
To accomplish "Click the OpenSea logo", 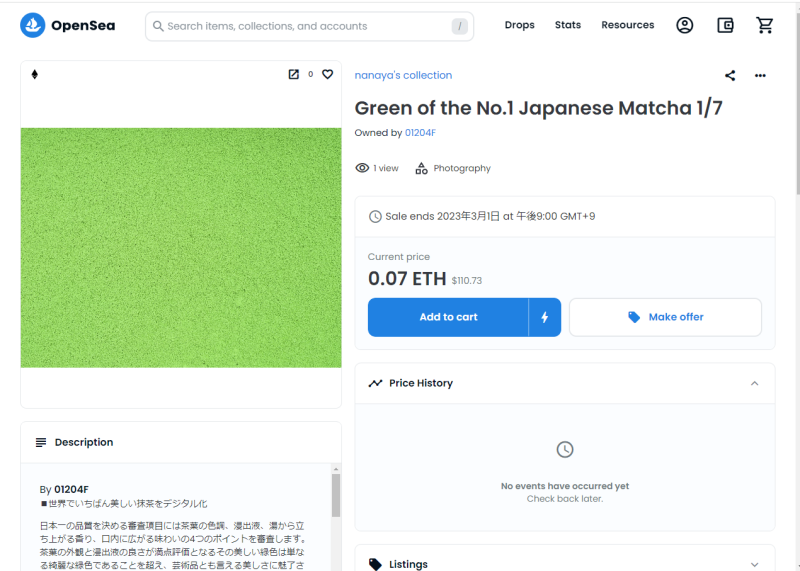I will tap(67, 26).
